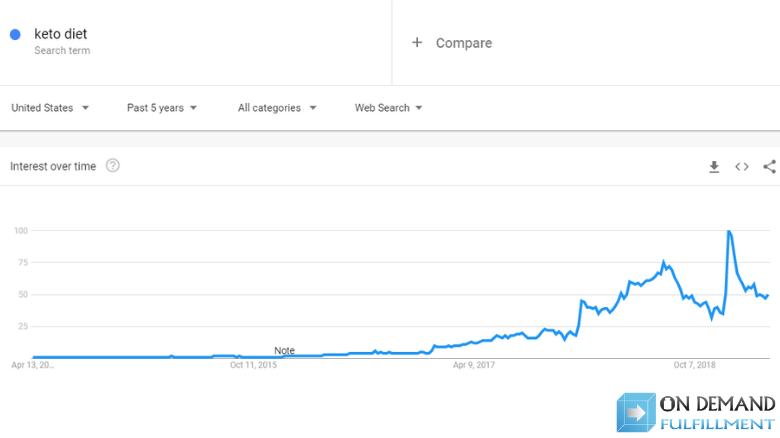Open the embed code icon
The width and height of the screenshot is (780, 438).
[742, 167]
